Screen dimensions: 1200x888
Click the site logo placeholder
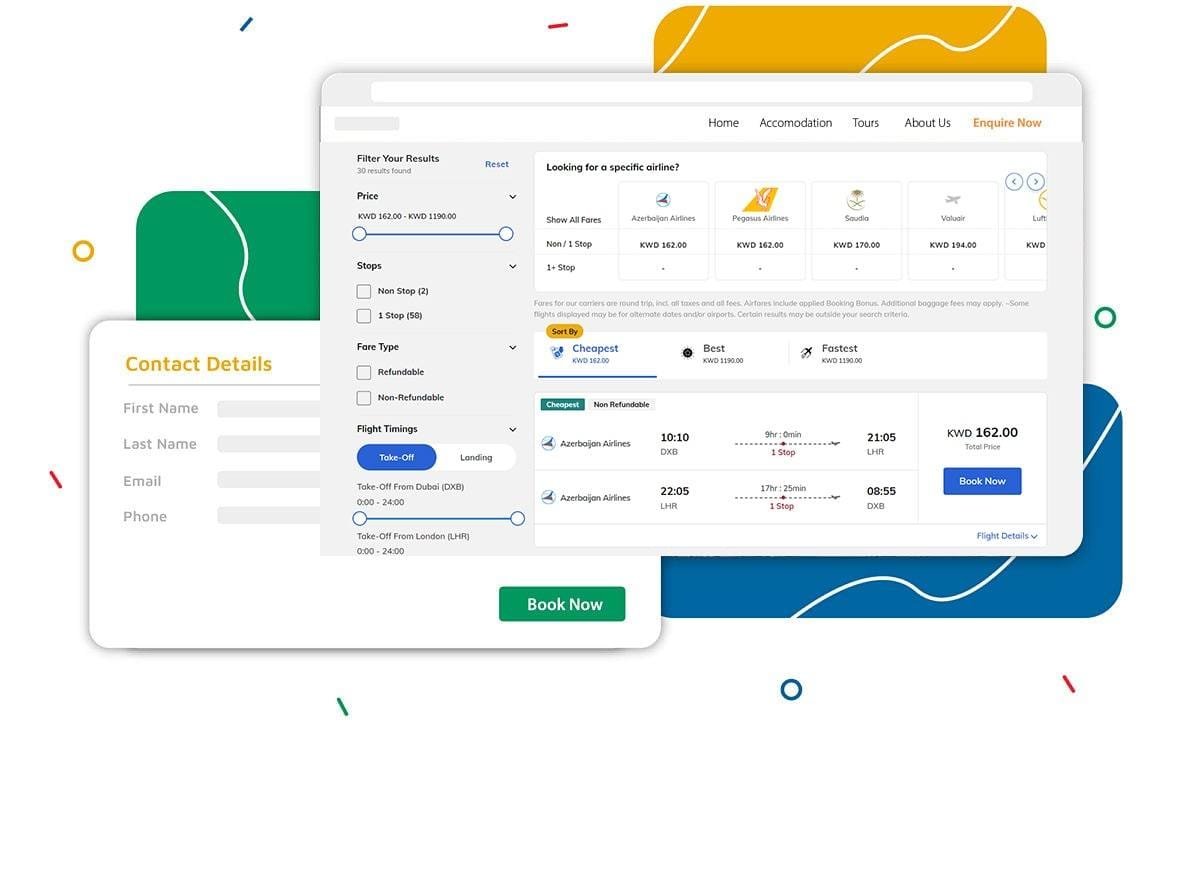tap(367, 124)
